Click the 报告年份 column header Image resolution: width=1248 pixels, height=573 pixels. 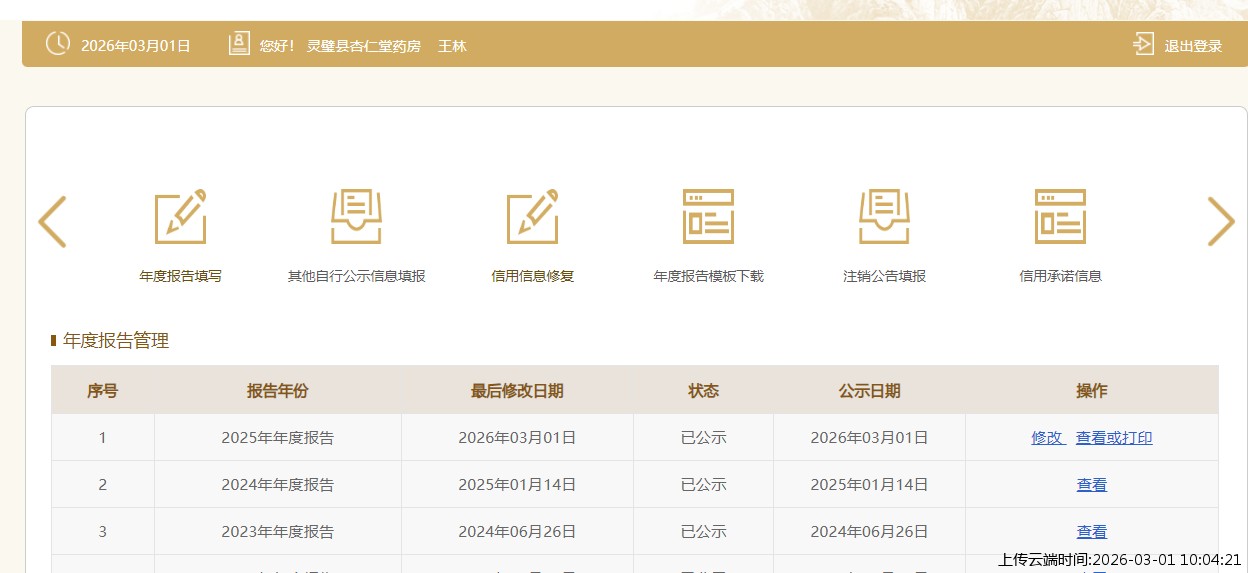(x=278, y=391)
